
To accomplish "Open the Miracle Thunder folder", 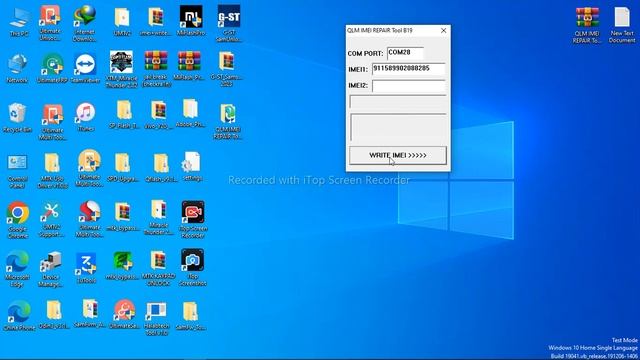I will (159, 218).
